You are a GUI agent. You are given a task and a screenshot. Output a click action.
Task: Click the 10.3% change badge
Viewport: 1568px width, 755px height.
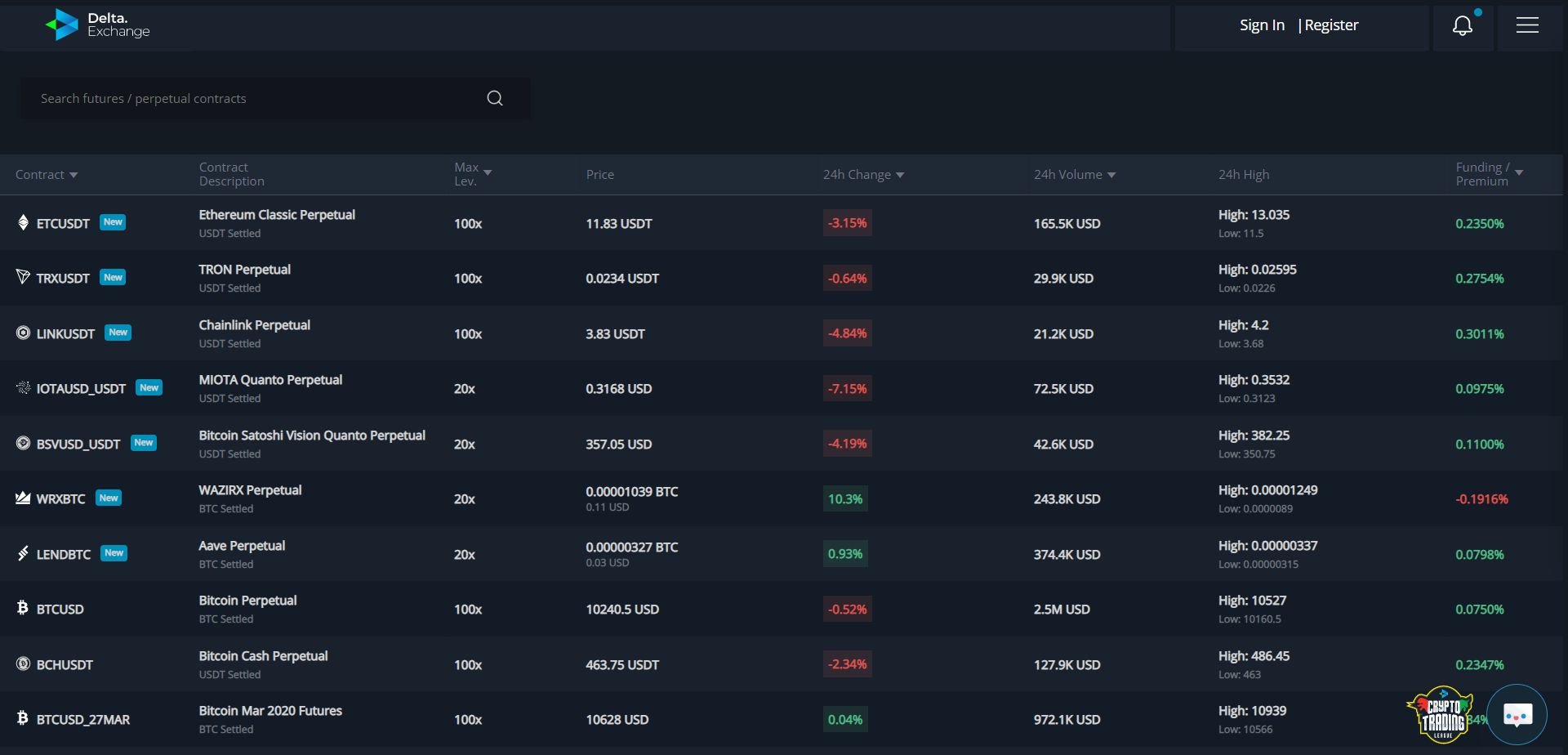point(845,498)
